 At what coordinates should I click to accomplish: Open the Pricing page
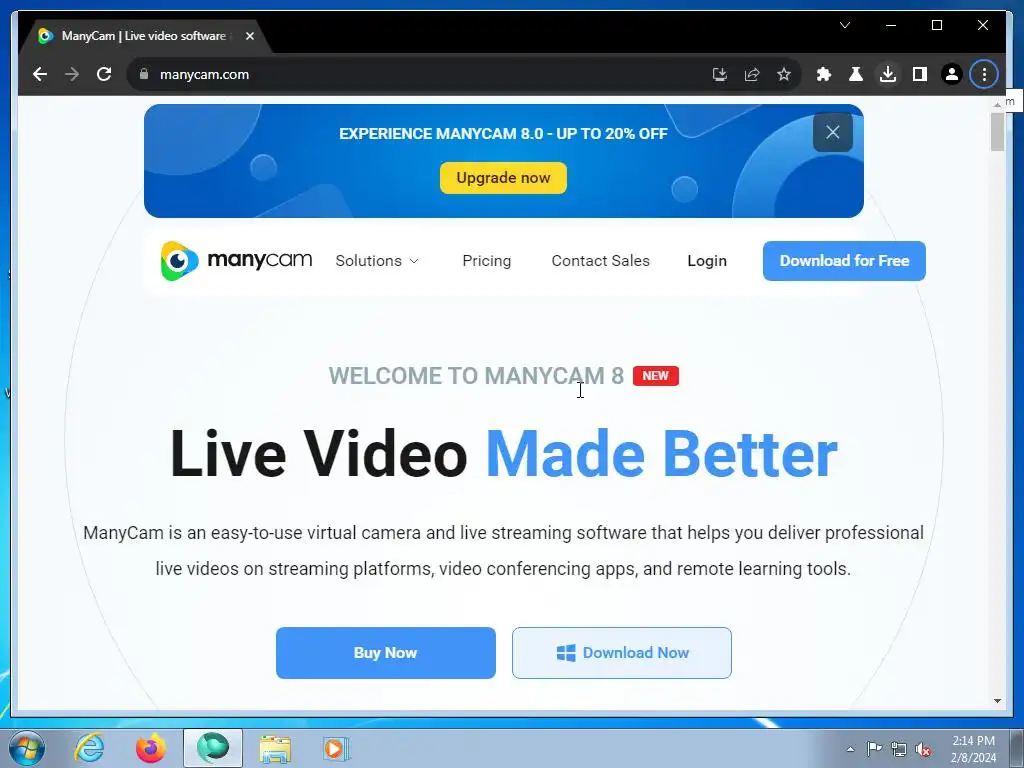(x=487, y=261)
